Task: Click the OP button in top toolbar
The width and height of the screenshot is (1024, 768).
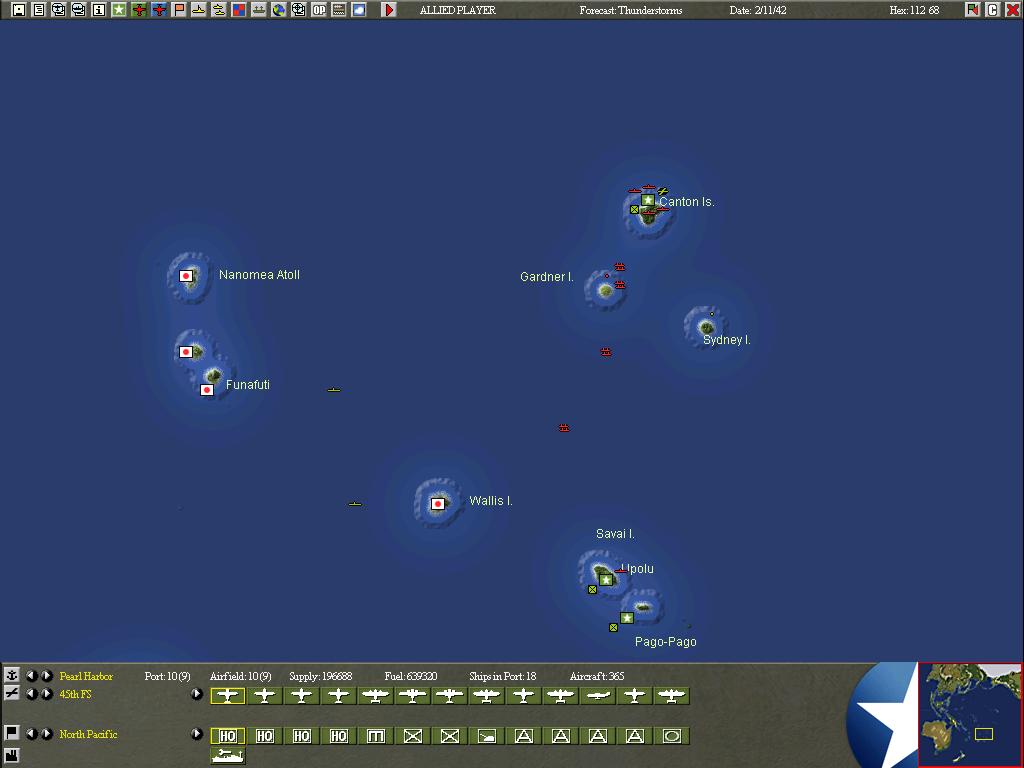Action: 319,10
